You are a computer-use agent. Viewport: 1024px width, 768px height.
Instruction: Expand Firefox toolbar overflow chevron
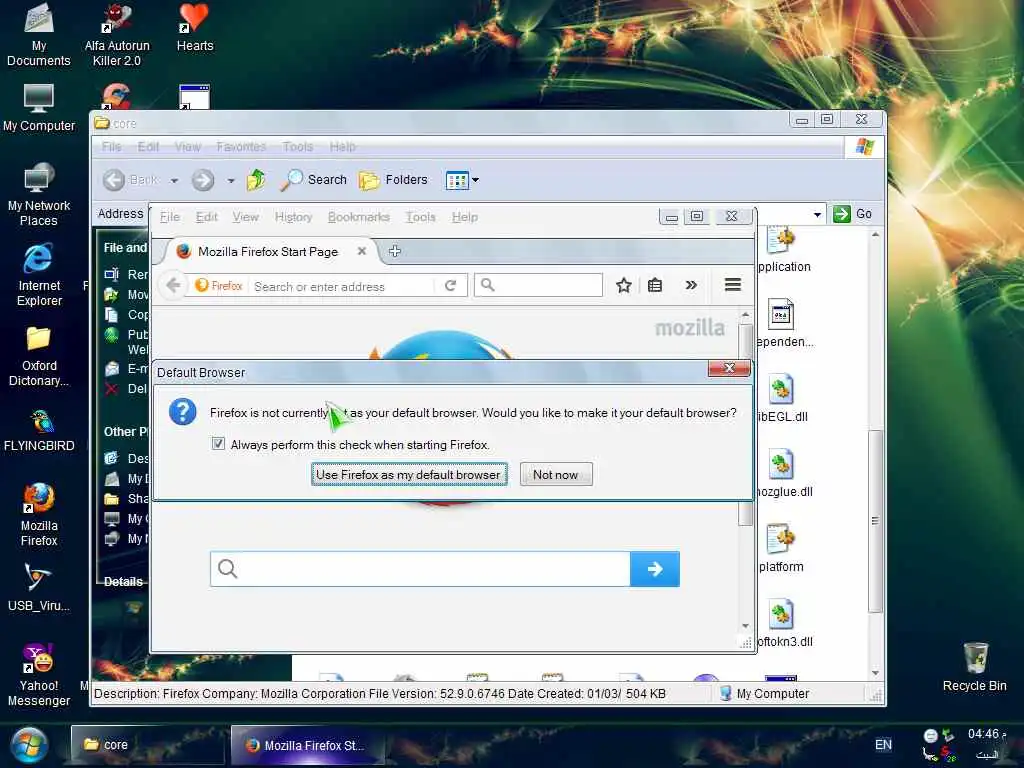click(691, 285)
